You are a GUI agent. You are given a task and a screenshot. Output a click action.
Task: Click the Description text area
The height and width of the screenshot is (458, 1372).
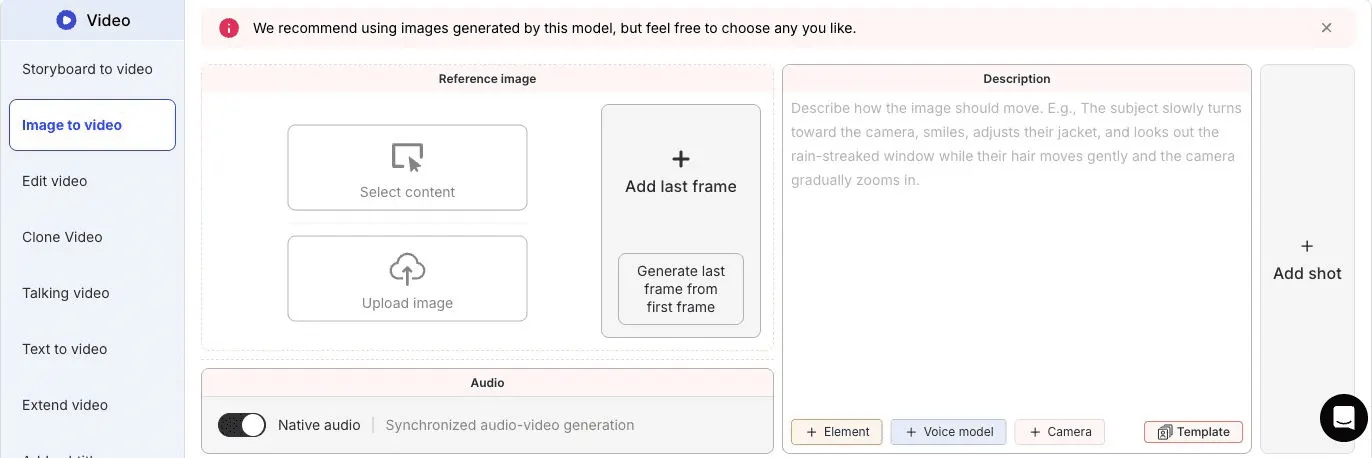[x=1017, y=253]
